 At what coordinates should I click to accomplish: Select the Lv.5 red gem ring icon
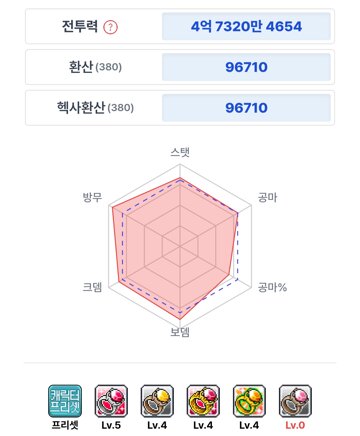(x=111, y=401)
